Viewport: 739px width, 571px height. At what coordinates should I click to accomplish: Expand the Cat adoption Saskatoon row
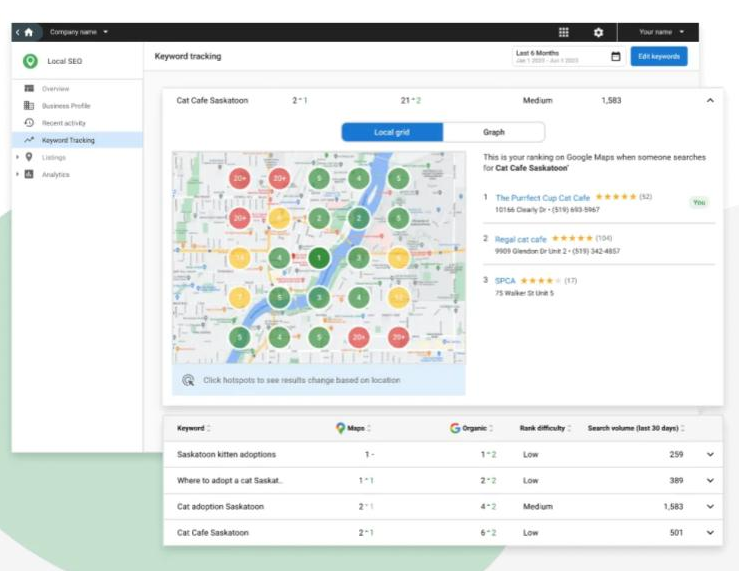click(x=710, y=506)
